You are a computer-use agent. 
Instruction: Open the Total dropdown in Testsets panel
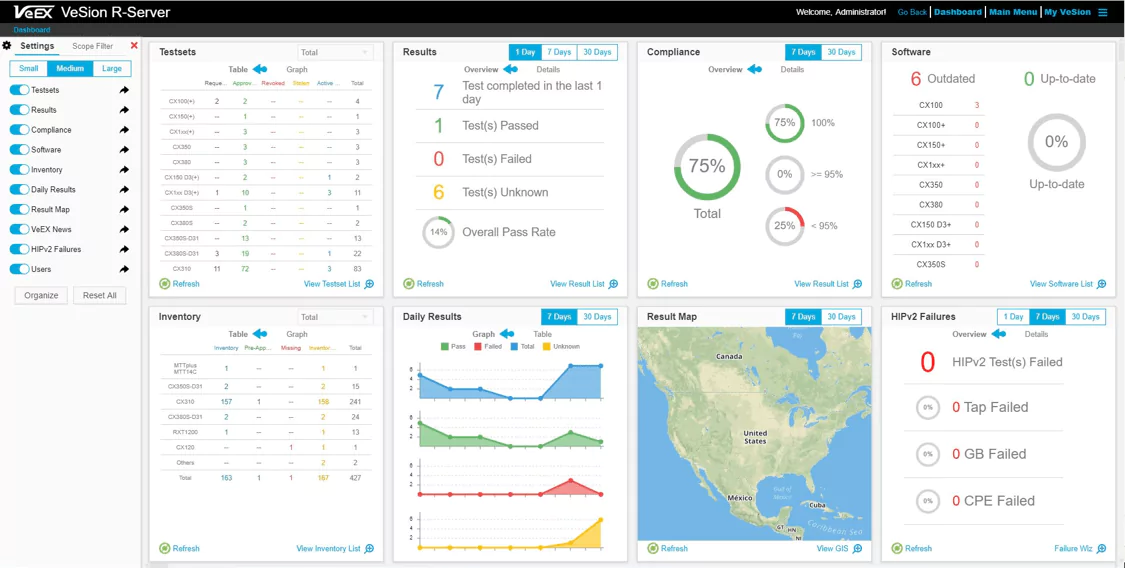pyautogui.click(x=335, y=52)
